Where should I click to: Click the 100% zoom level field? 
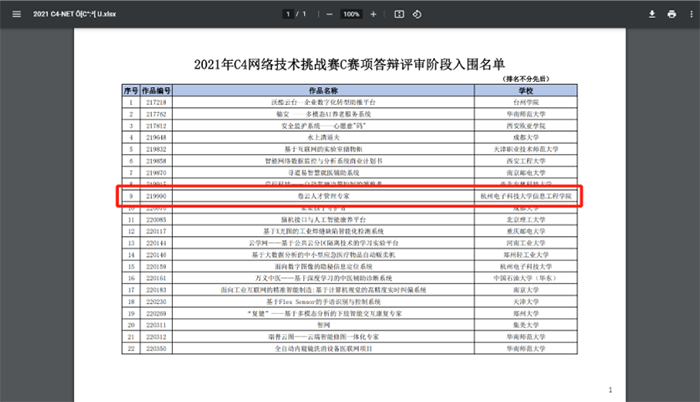coord(351,14)
